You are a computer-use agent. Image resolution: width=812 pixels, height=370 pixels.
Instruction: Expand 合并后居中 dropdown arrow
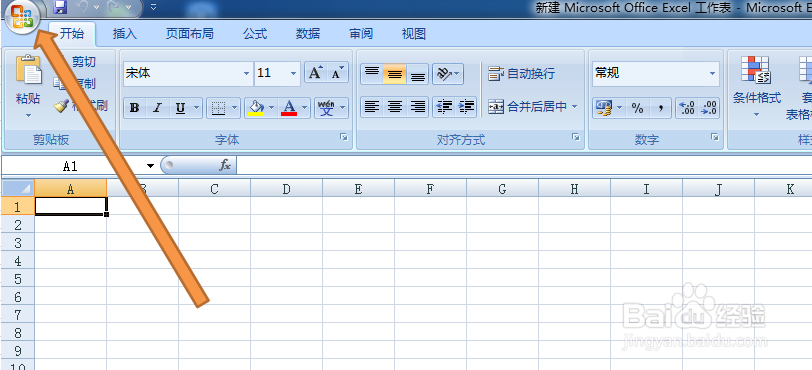575,107
